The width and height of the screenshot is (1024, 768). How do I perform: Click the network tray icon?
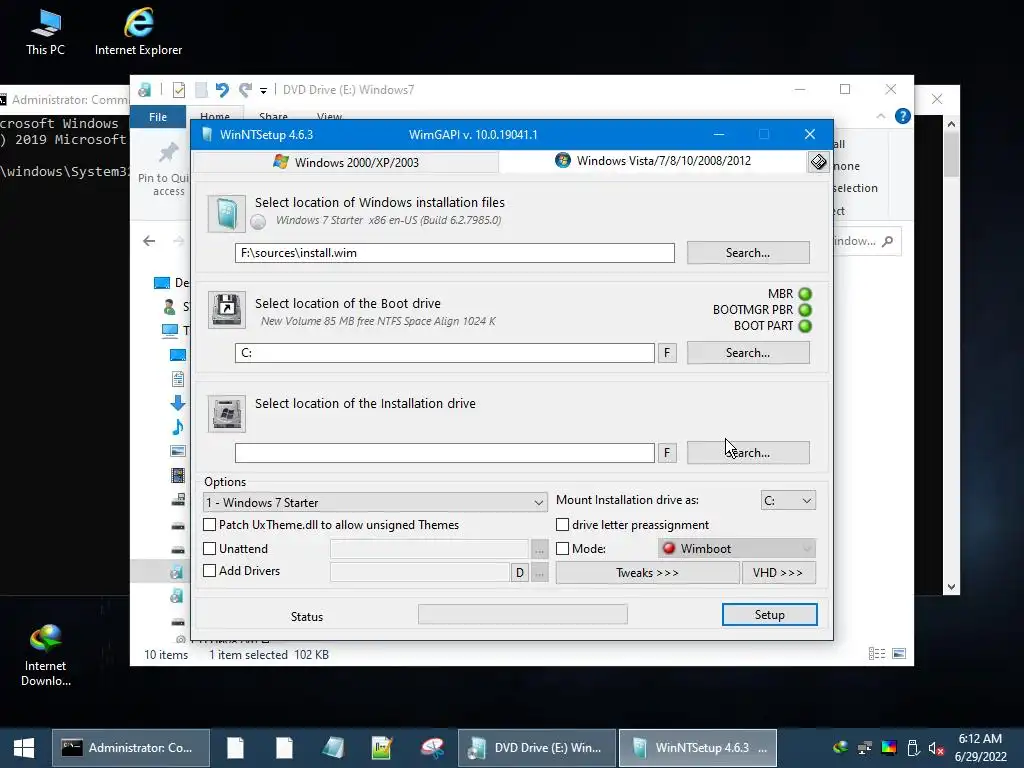coord(865,748)
